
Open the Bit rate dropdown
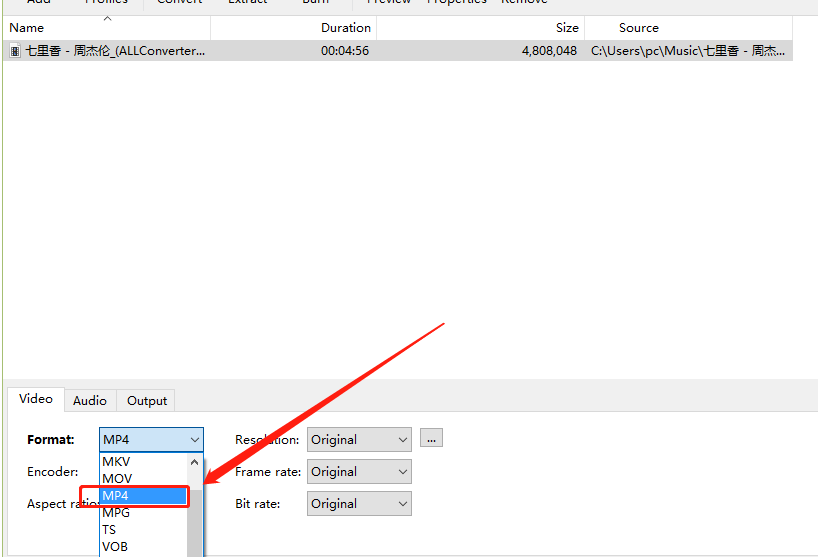tap(359, 504)
